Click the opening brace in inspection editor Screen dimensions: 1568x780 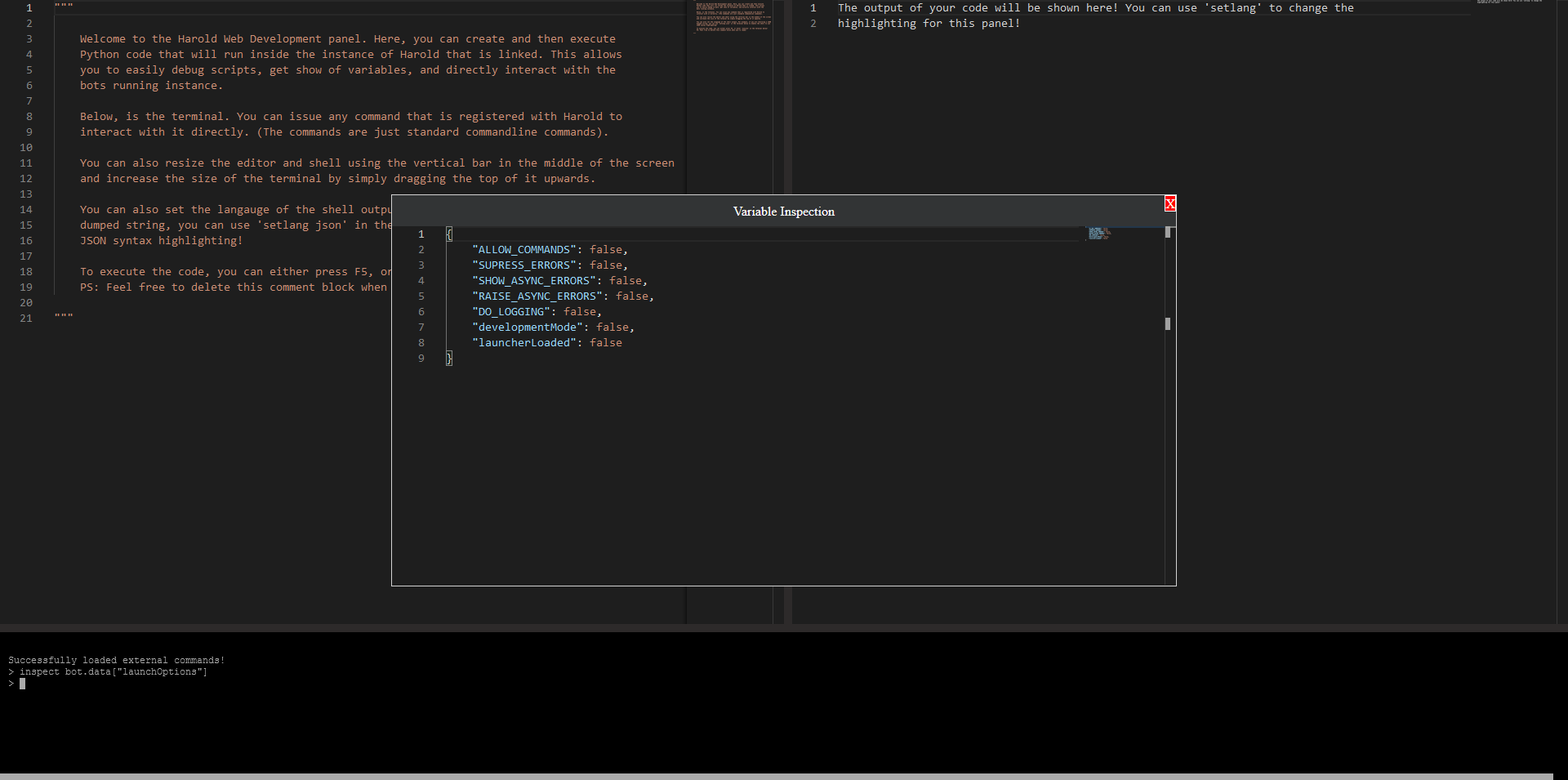pyautogui.click(x=449, y=234)
